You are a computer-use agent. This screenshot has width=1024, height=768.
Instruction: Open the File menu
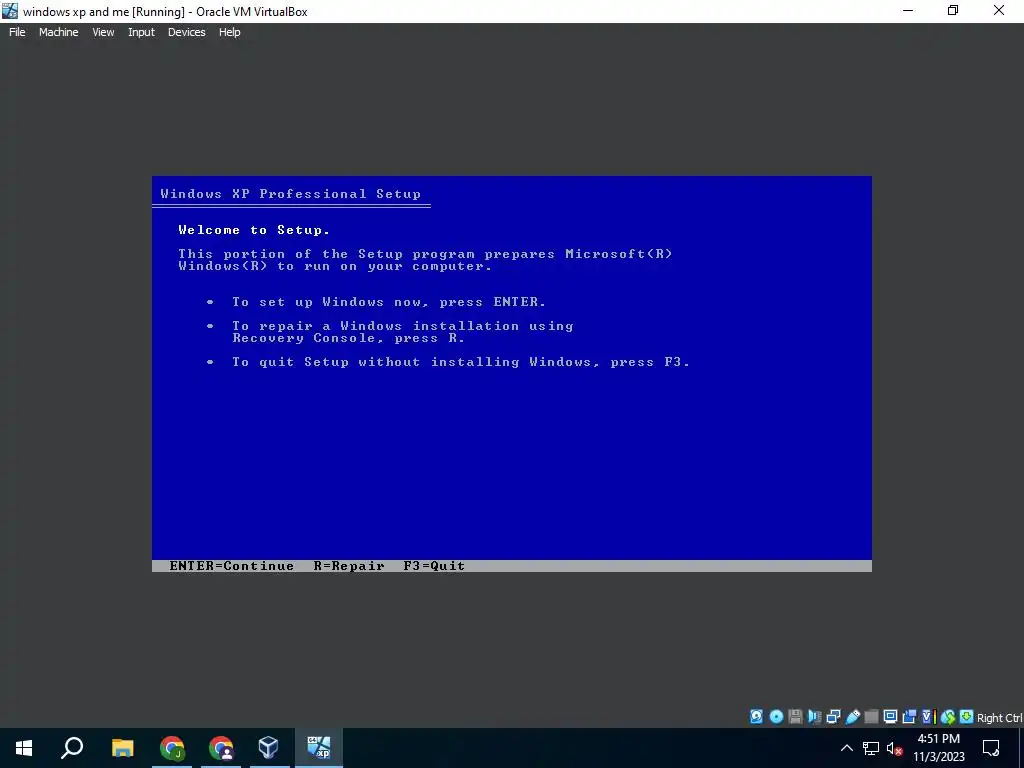pos(17,32)
